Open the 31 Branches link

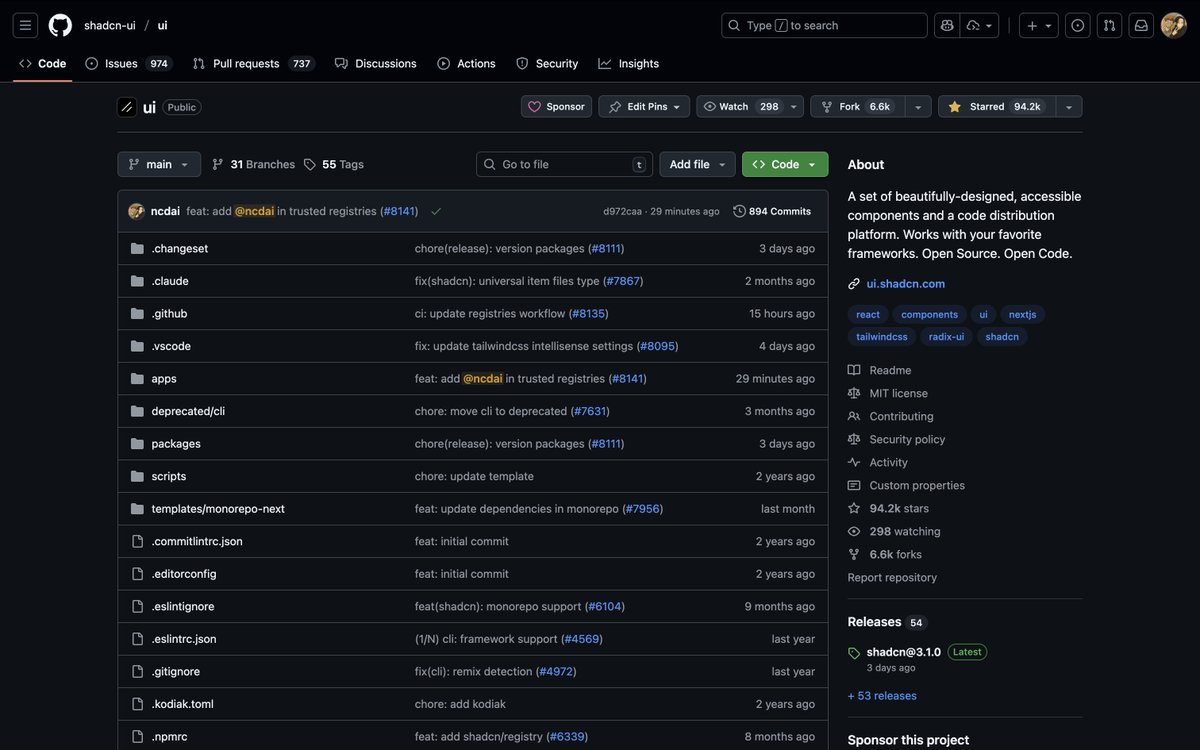(254, 164)
